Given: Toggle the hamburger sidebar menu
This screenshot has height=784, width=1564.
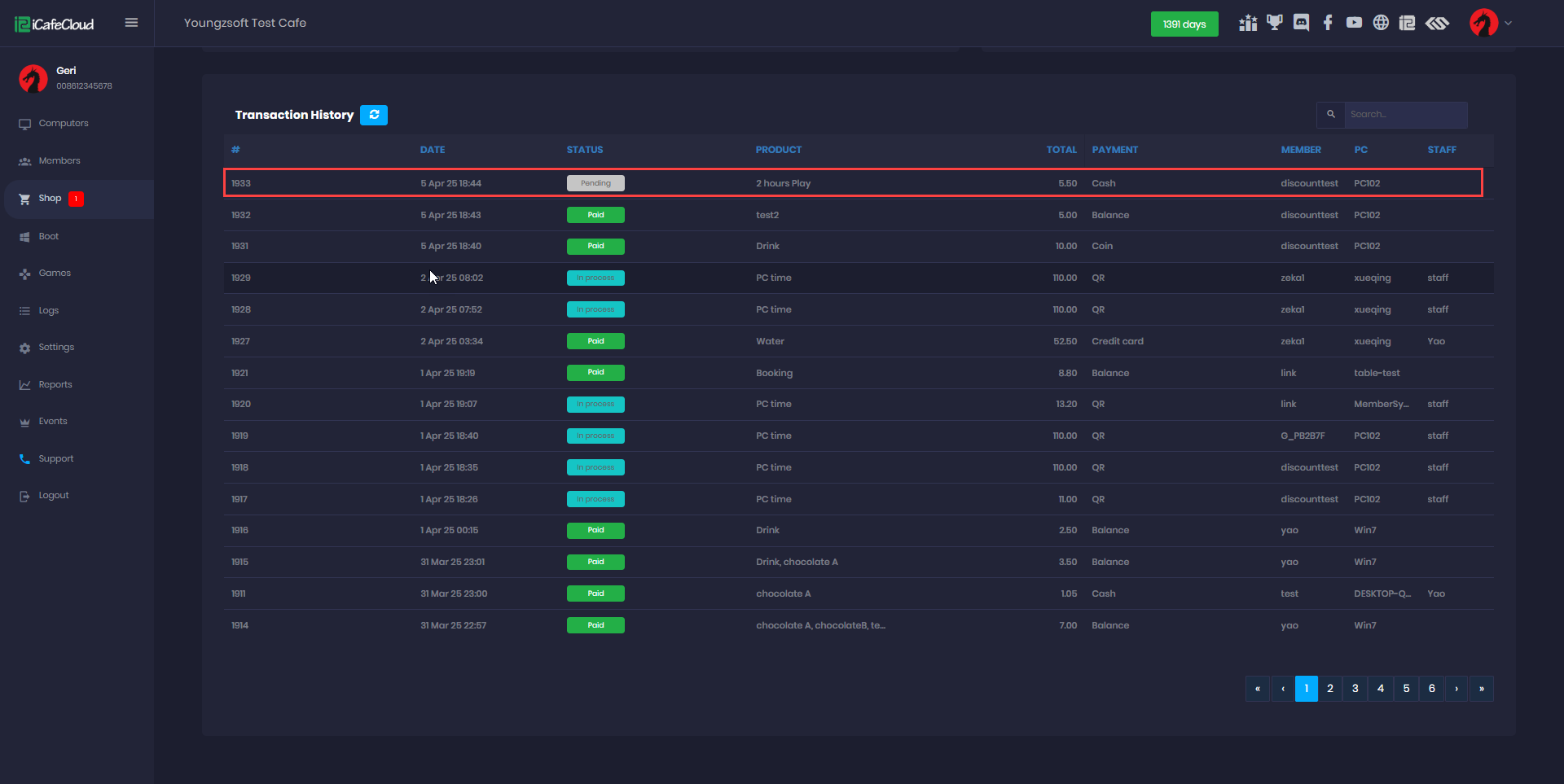Looking at the screenshot, I should coord(131,23).
